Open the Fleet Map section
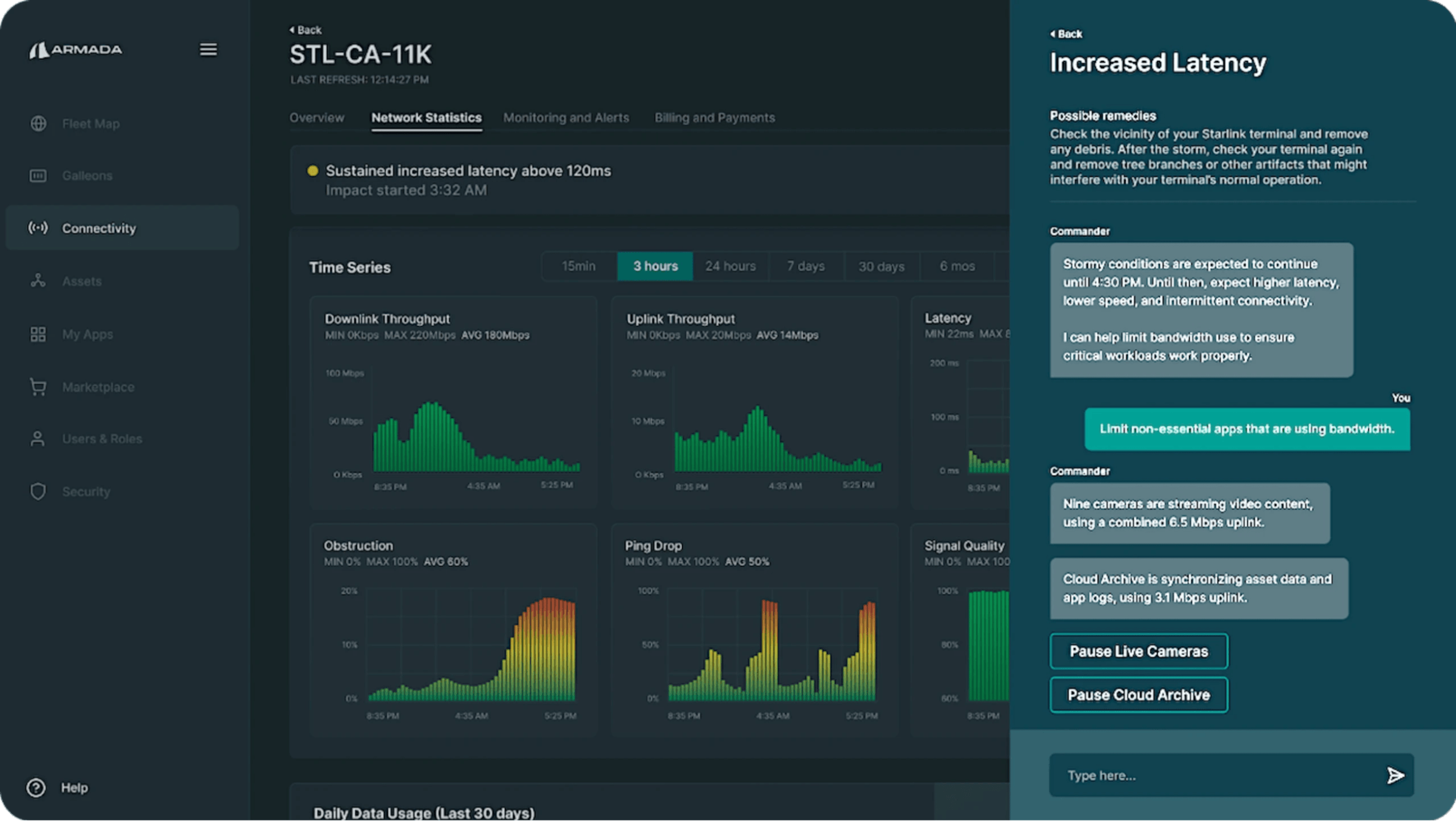 point(91,123)
